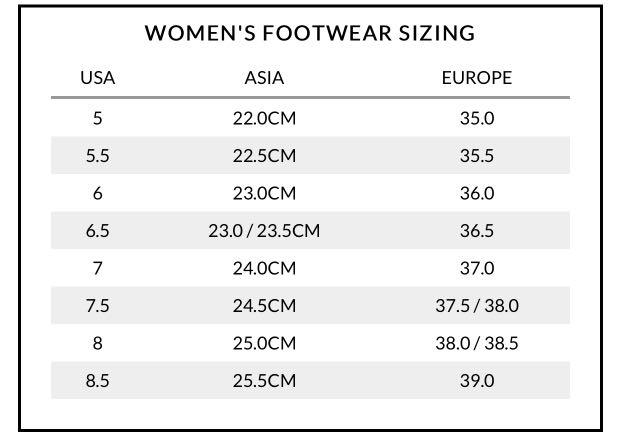Click the 24.0CM Asia size cell
621x433 pixels.
264,268
